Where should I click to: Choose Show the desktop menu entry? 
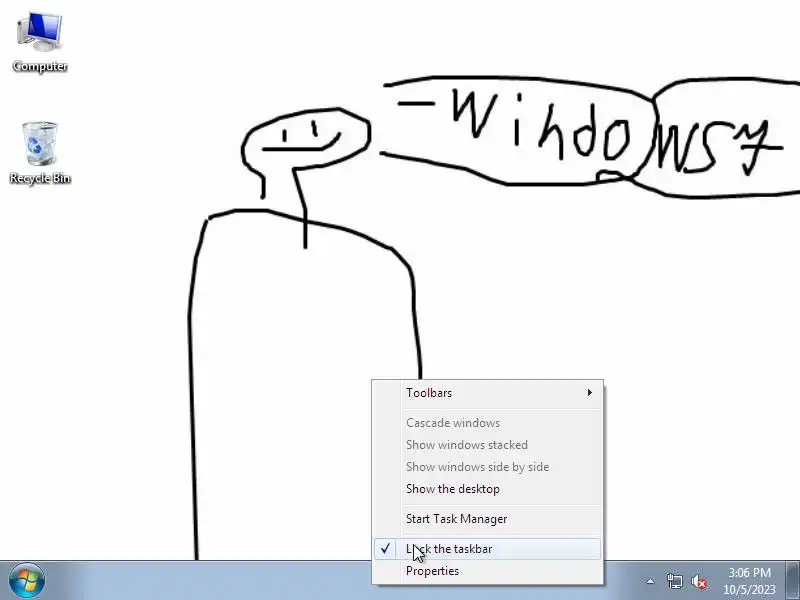pyautogui.click(x=488, y=489)
